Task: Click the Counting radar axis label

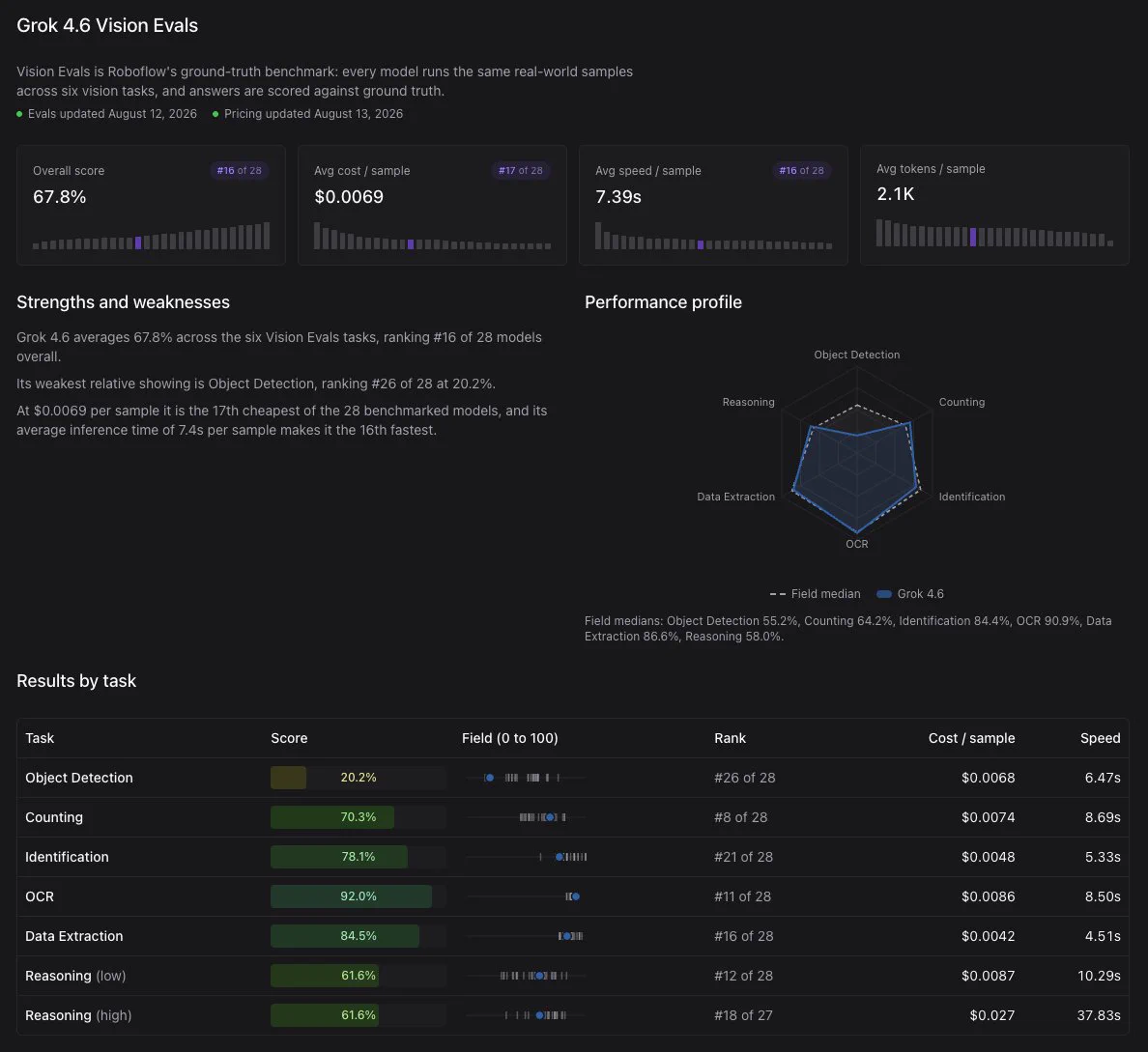Action: pyautogui.click(x=961, y=402)
